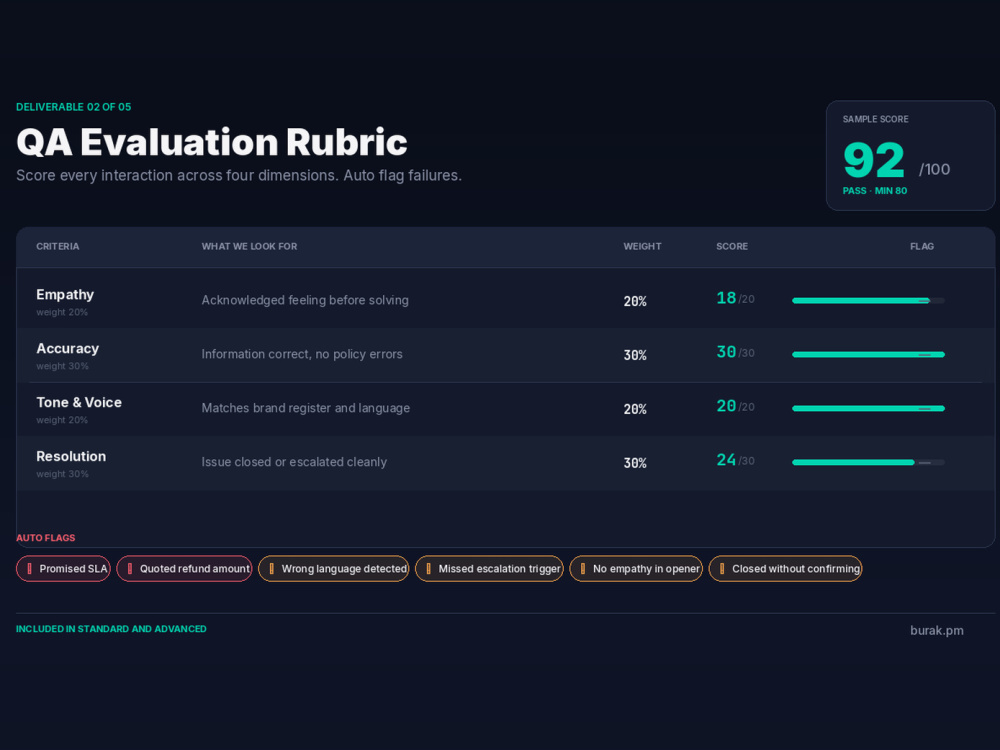
Task: Click the SAMPLE SCORE label
Action: [x=875, y=119]
